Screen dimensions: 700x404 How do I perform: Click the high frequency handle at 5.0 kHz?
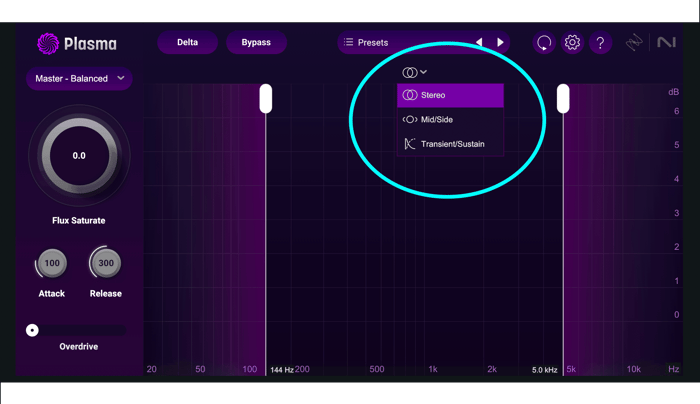563,98
